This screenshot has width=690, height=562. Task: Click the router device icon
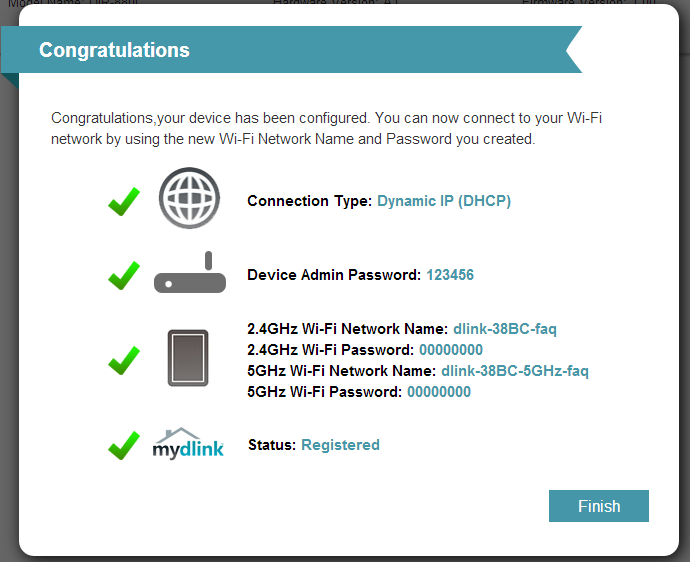click(x=190, y=273)
